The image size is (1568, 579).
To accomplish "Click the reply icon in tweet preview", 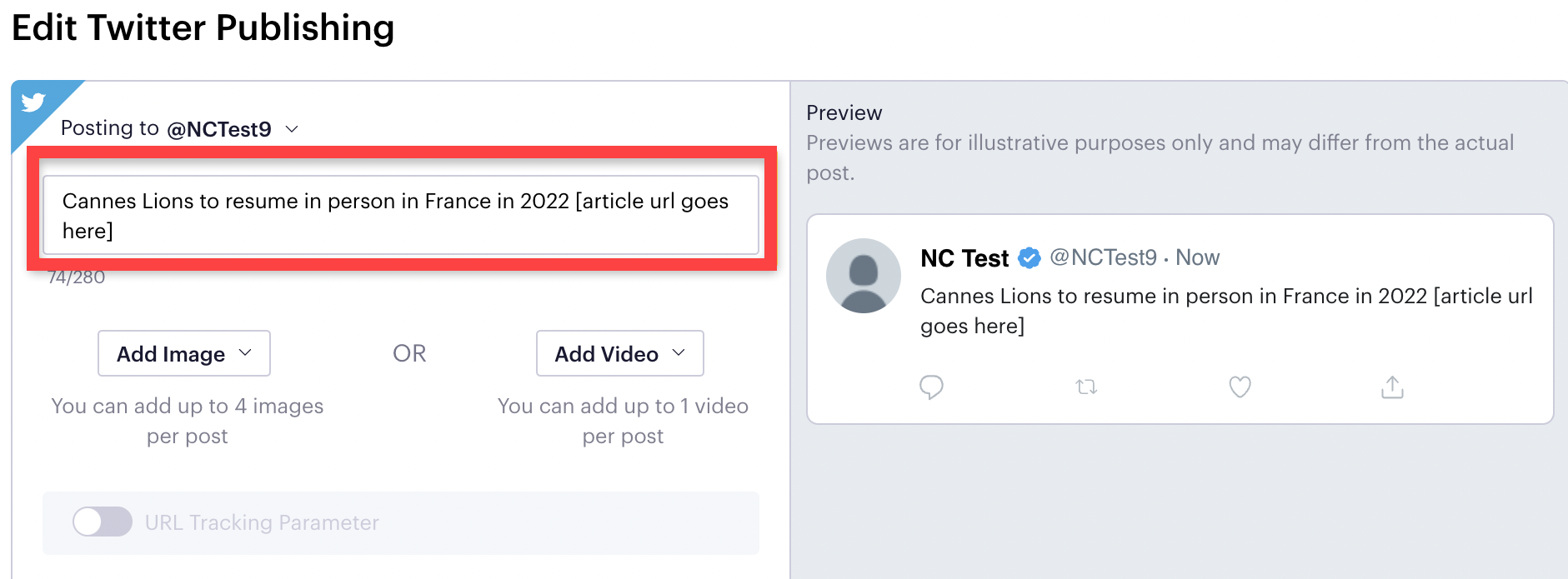I will coord(931,387).
